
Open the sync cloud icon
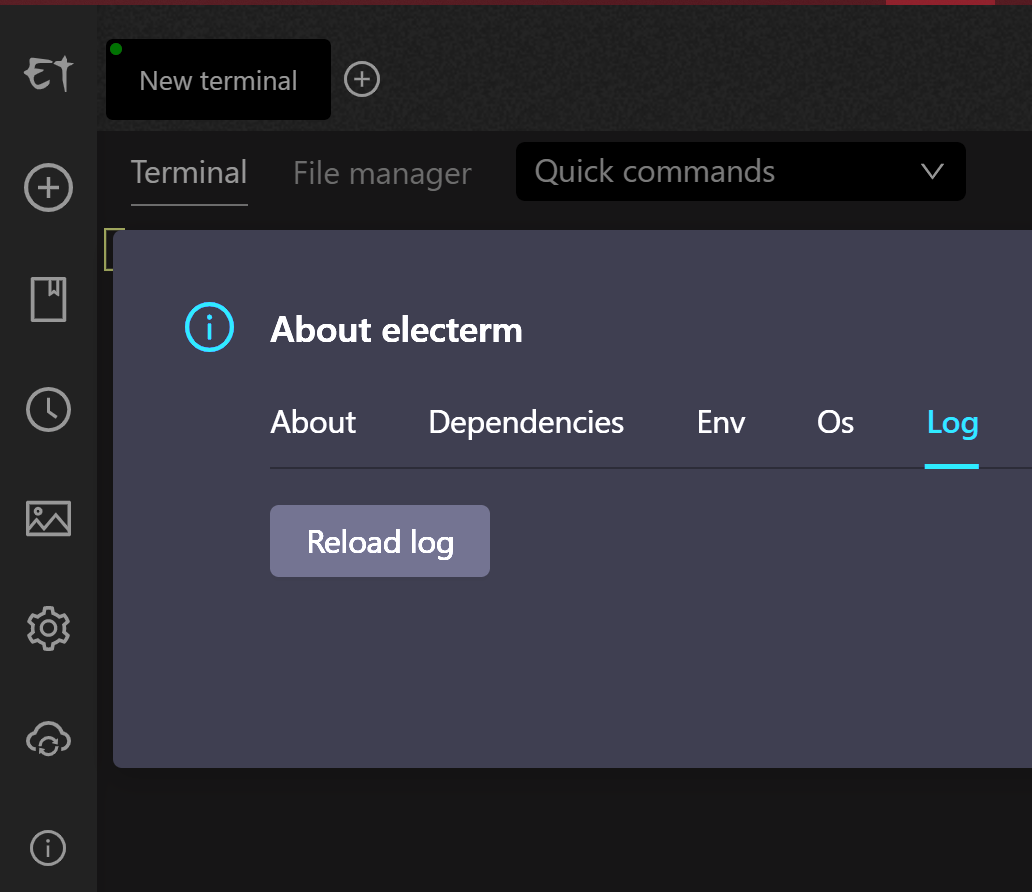(x=47, y=739)
